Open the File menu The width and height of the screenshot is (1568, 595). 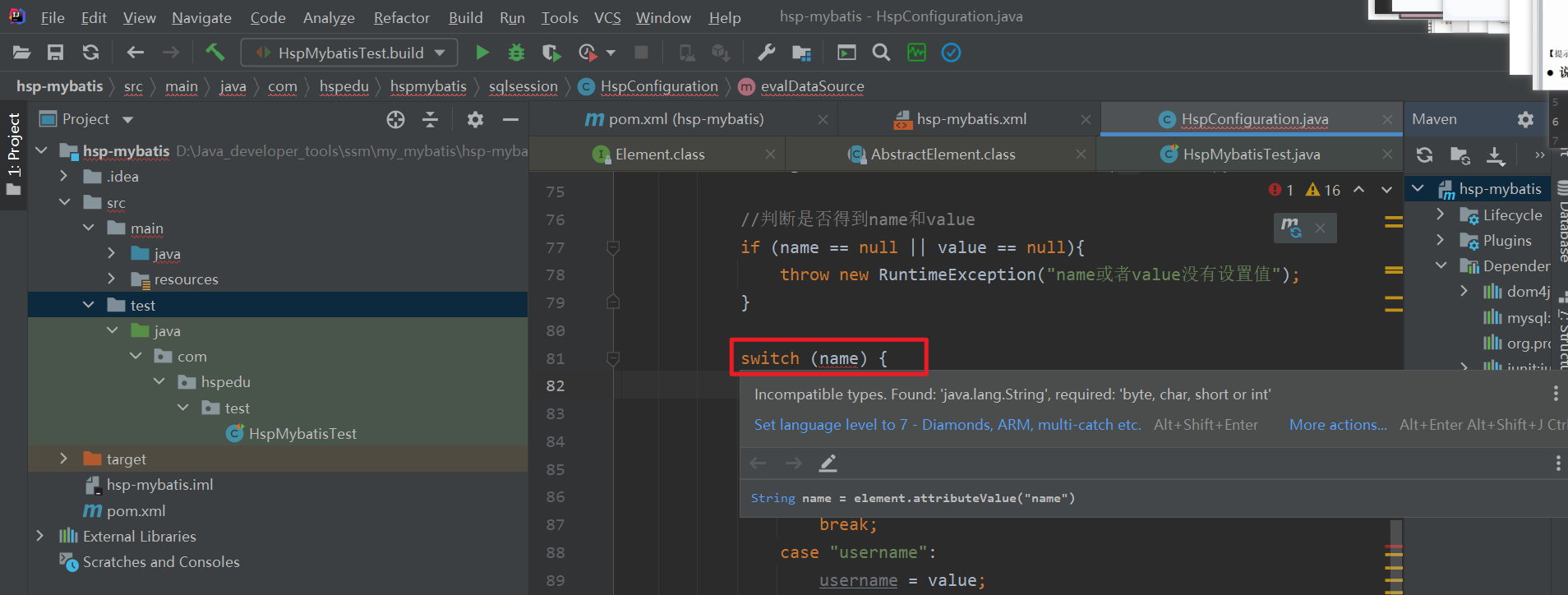[53, 17]
